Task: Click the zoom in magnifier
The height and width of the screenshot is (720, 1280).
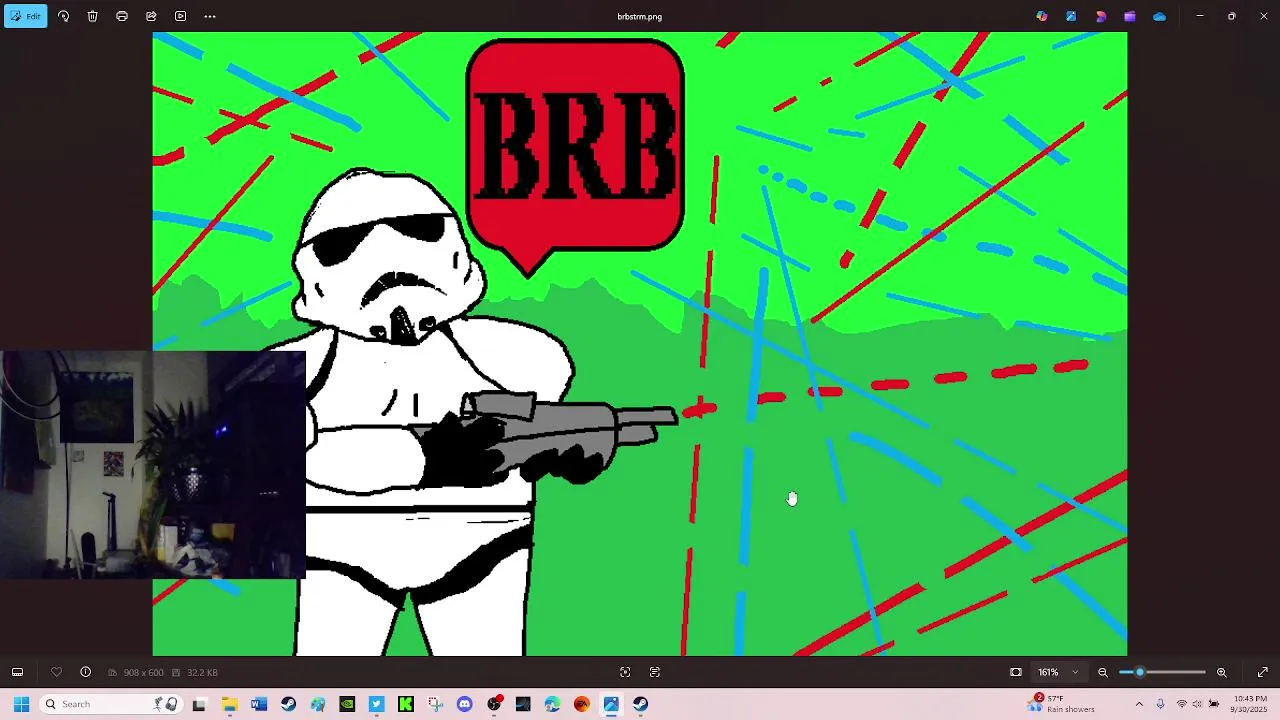Action: coord(1221,672)
